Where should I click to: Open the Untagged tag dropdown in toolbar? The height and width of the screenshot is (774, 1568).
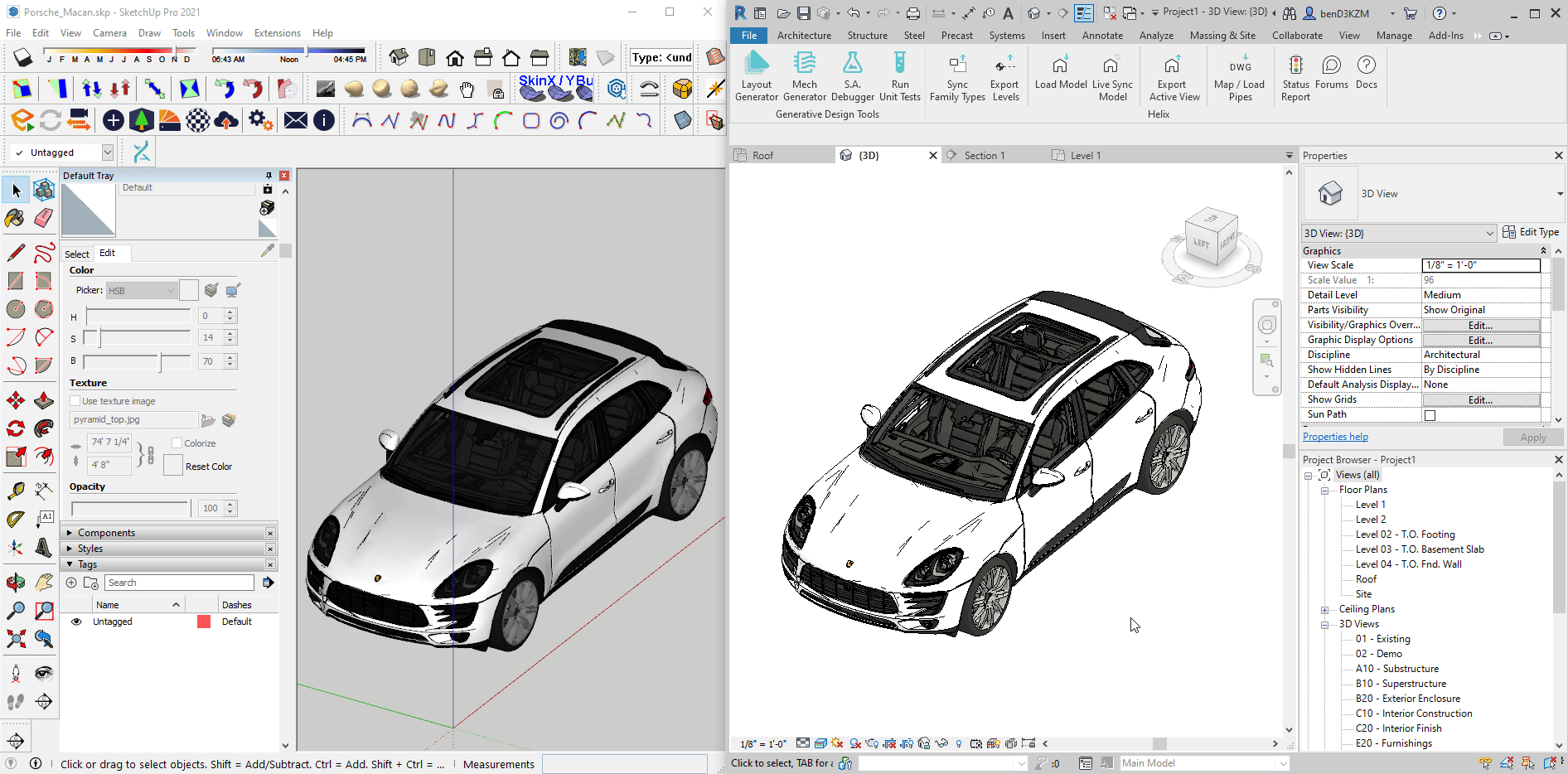point(107,152)
